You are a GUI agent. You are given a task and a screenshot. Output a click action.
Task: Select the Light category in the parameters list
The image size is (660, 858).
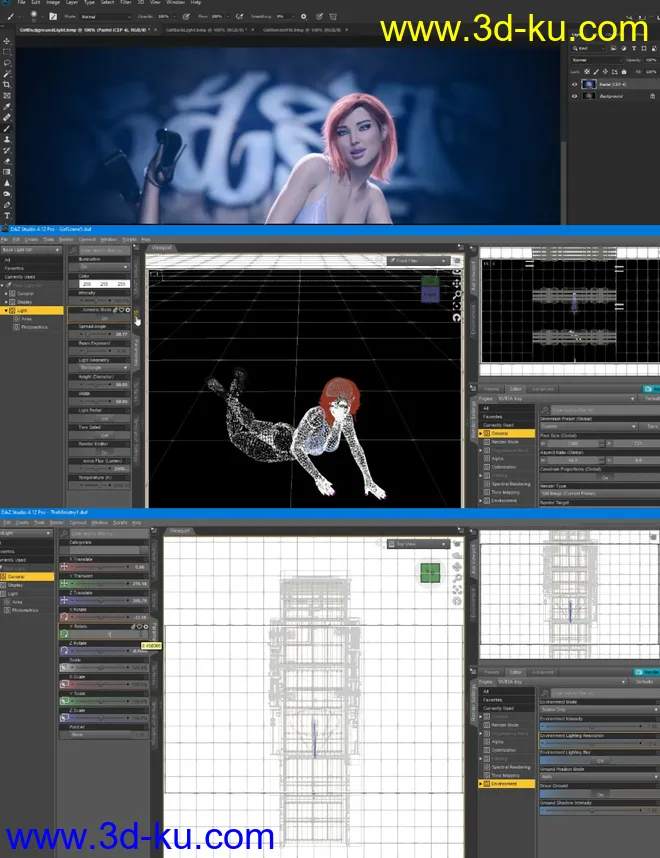point(15,594)
